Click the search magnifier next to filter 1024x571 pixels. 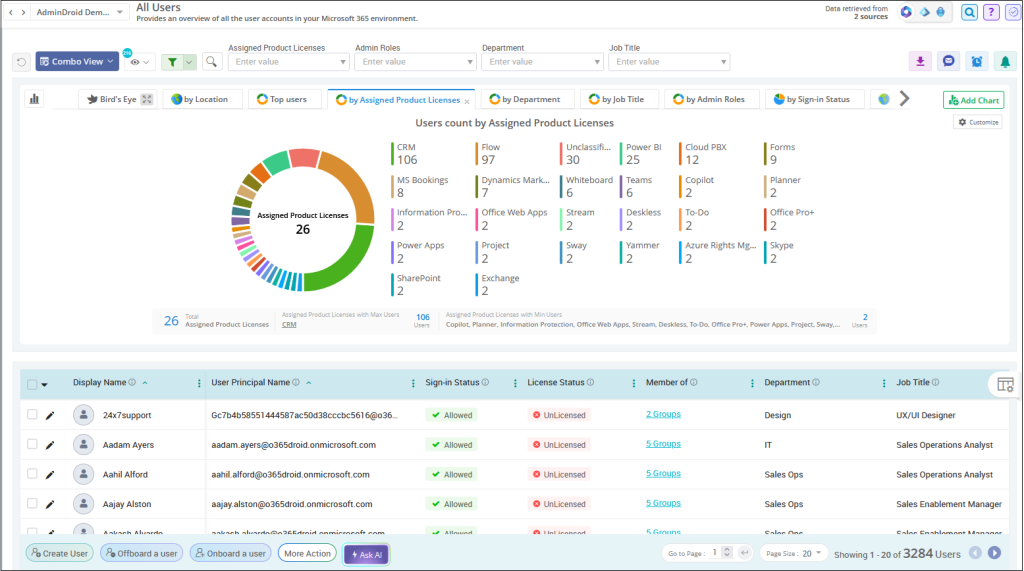click(212, 61)
